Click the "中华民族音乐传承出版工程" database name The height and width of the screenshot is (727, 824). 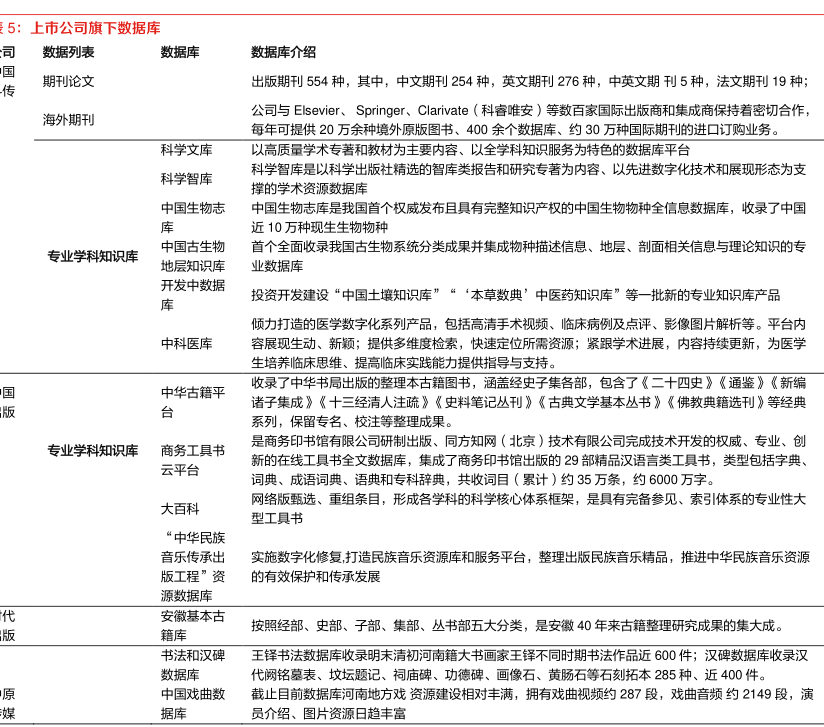click(x=193, y=567)
